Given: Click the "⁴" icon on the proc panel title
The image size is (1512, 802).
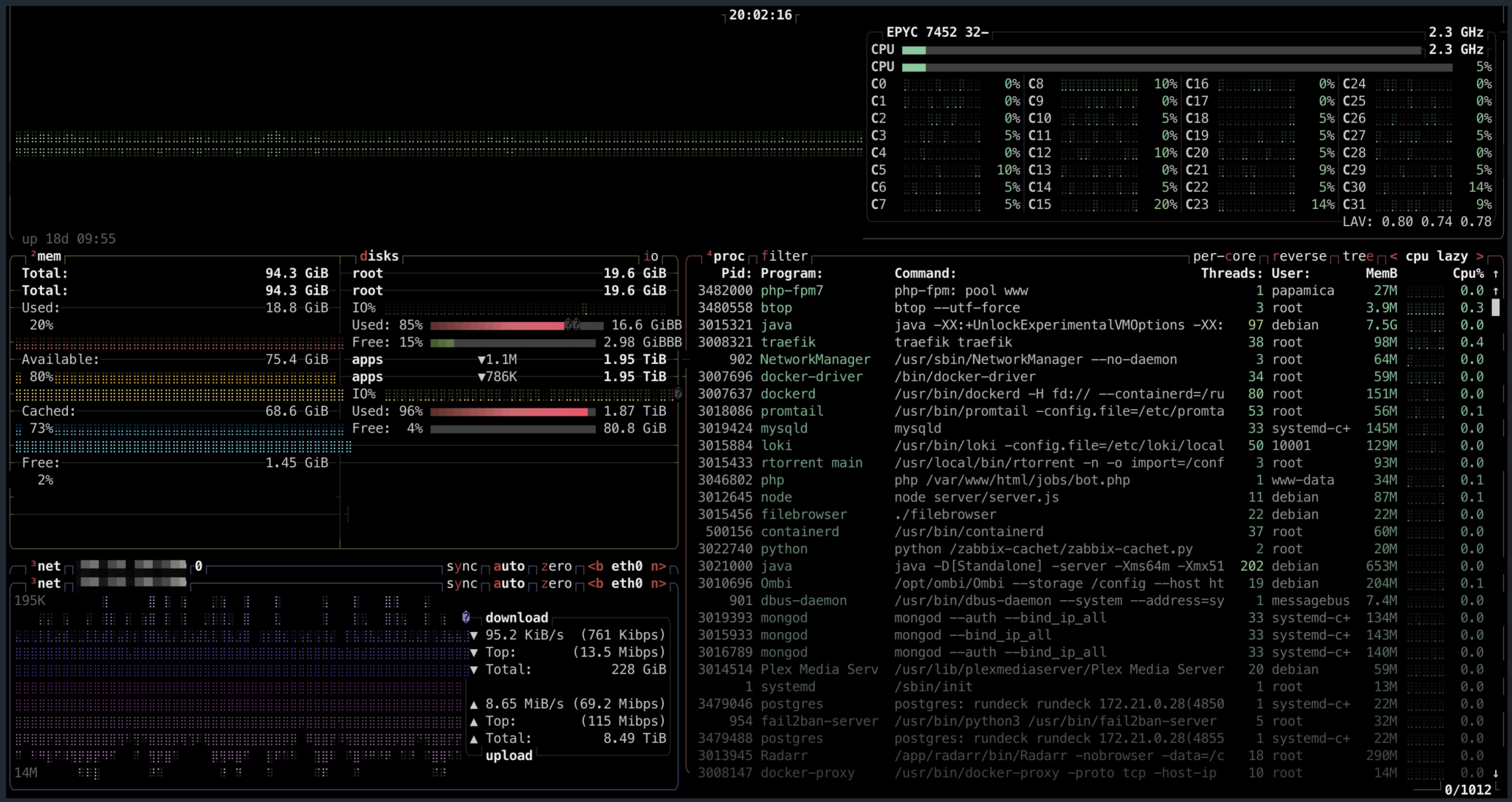Looking at the screenshot, I should [x=711, y=254].
